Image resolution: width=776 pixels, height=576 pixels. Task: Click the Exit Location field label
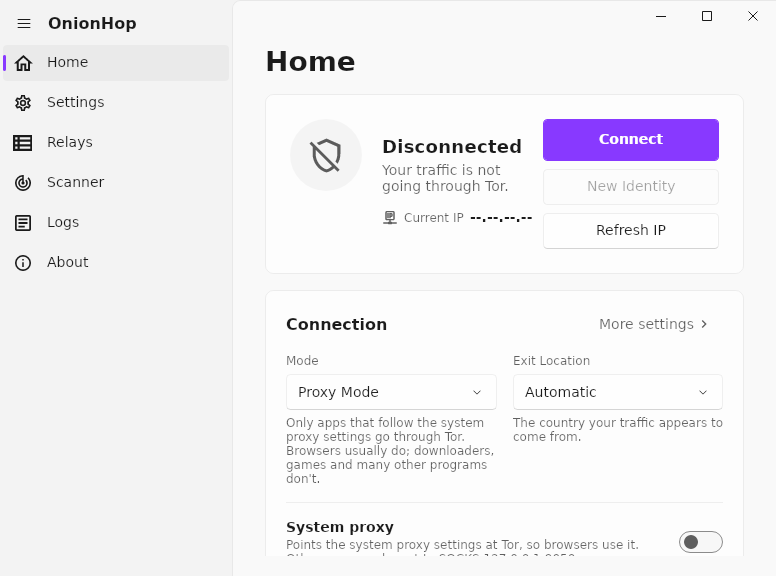(551, 361)
